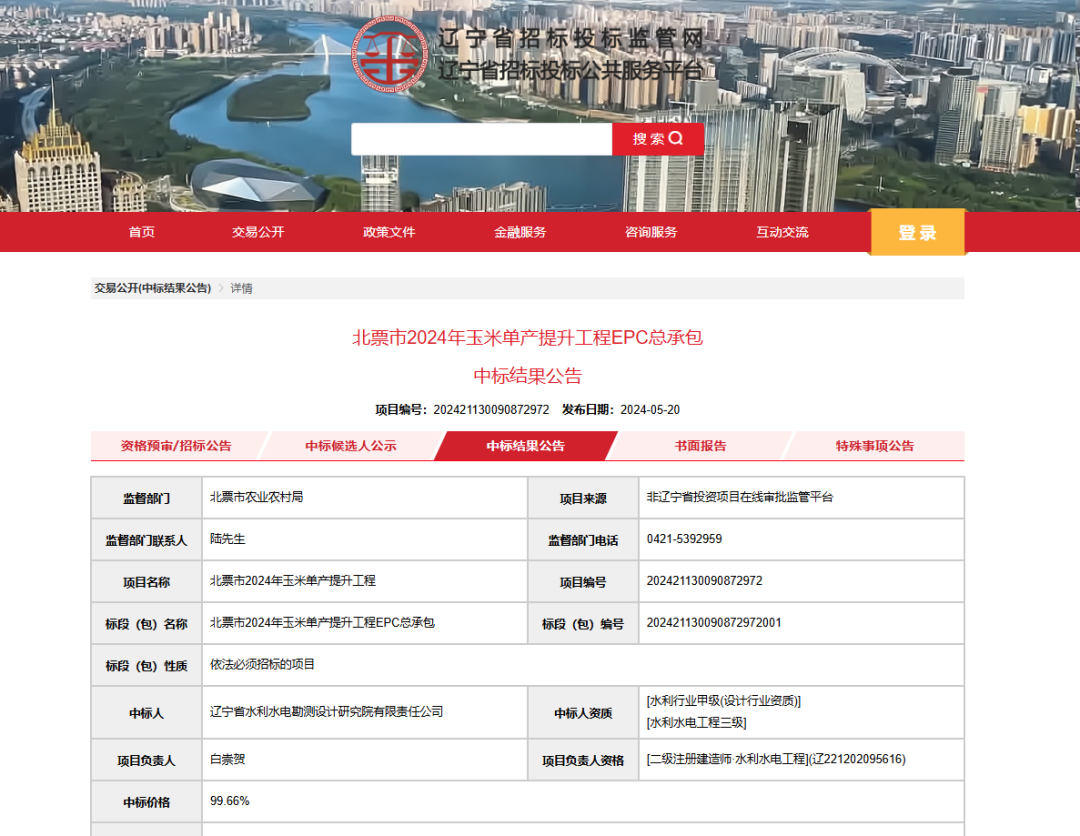The height and width of the screenshot is (836, 1080).
Task: Click the winning bidder company name cell
Action: (327, 712)
